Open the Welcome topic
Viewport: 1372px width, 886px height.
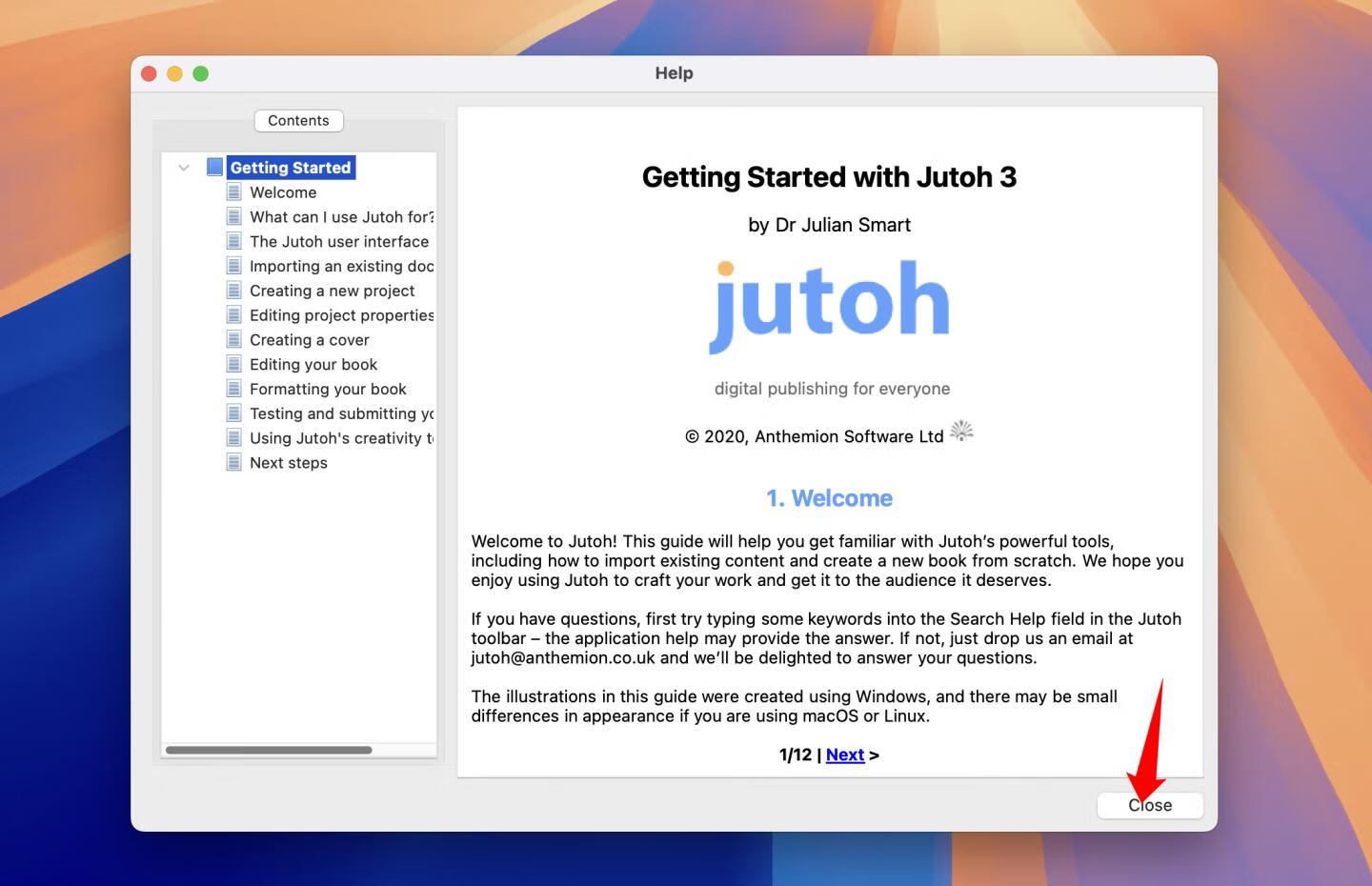283,192
